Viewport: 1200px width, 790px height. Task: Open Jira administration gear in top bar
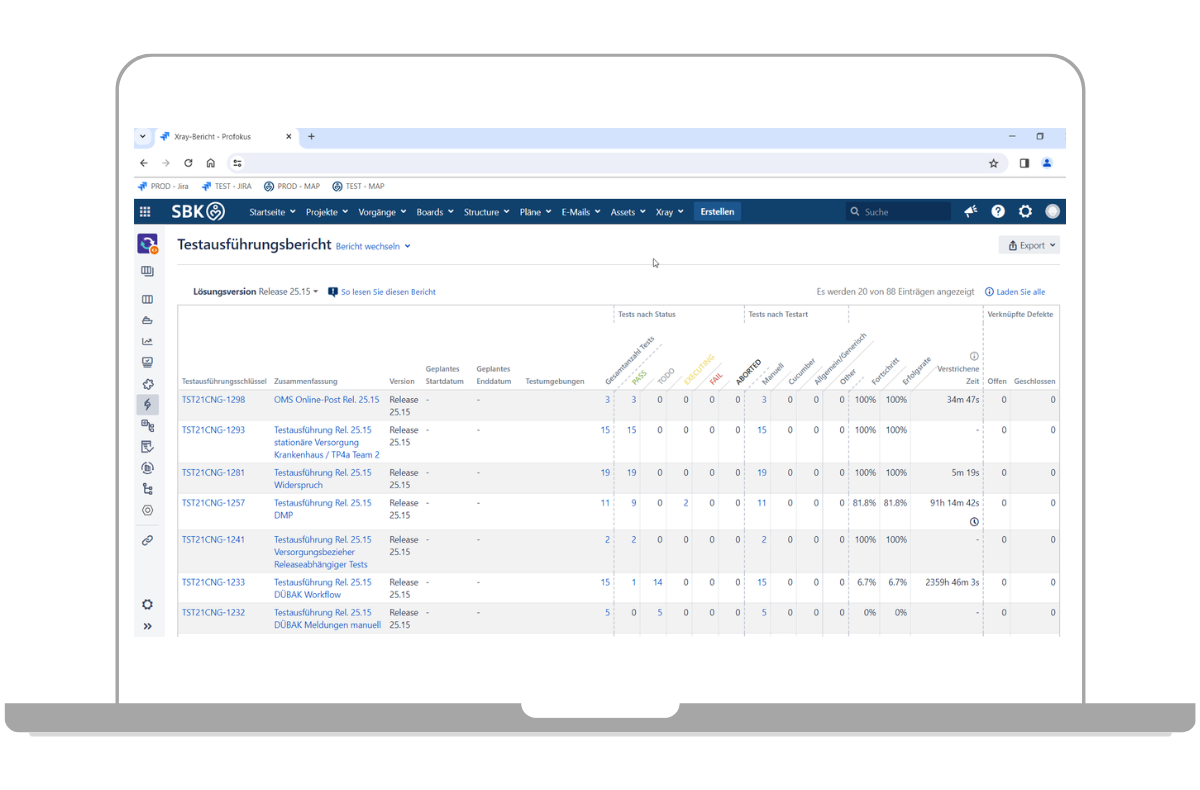1025,212
